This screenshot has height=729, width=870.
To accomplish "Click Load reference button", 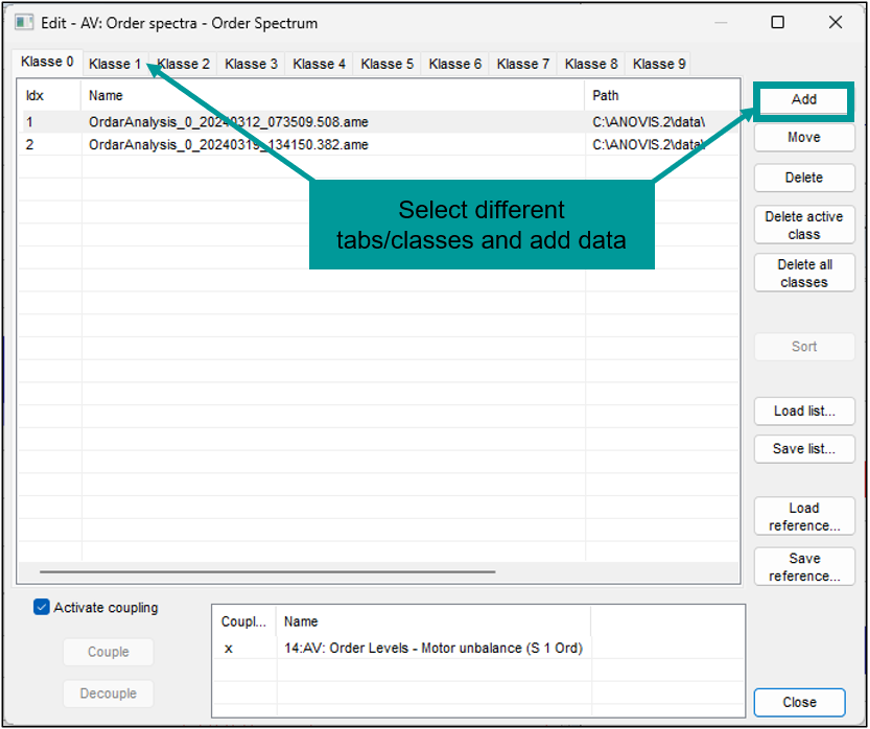I will point(804,517).
